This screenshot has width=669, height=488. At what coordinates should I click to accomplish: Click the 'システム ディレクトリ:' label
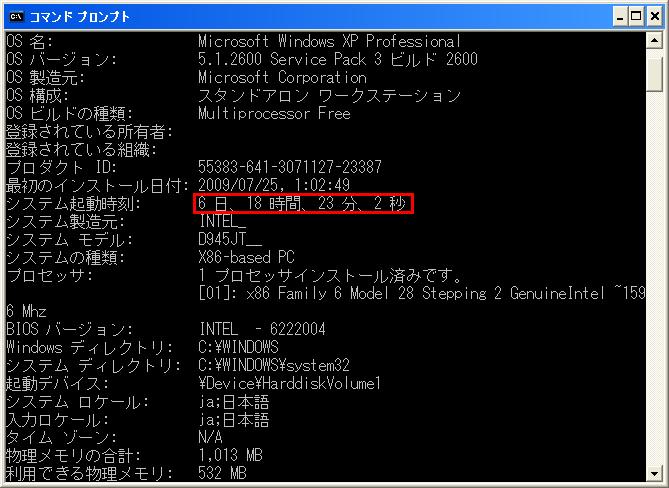[x=93, y=365]
